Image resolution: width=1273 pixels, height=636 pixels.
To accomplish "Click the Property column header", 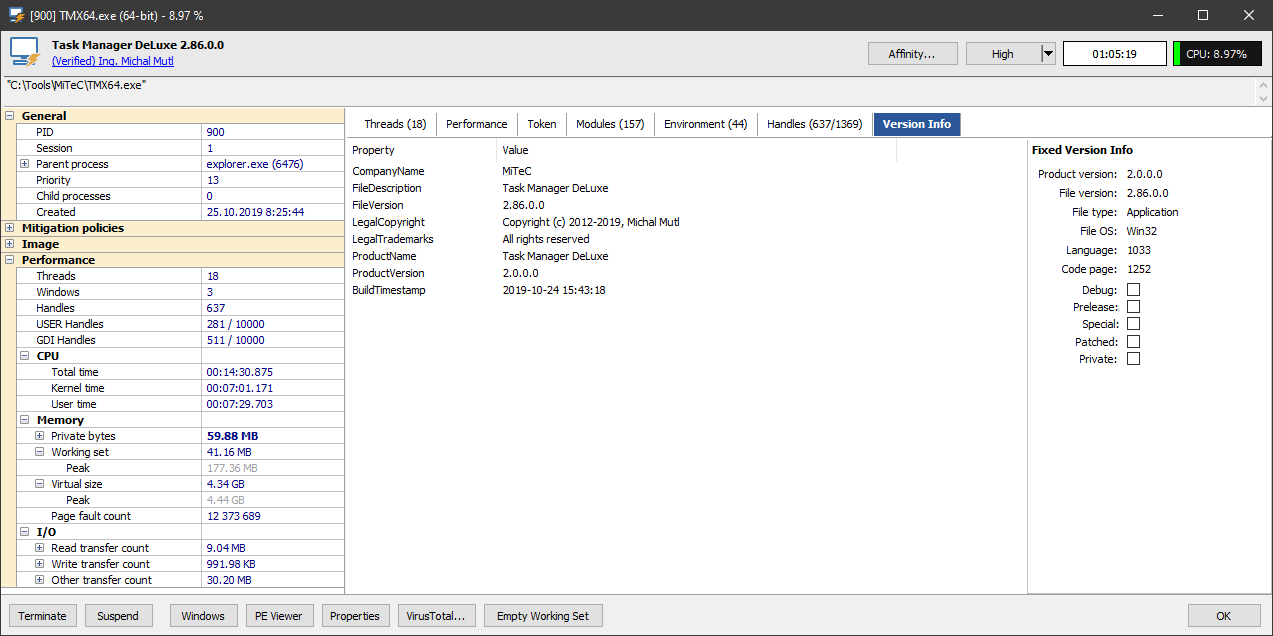I will (x=422, y=150).
